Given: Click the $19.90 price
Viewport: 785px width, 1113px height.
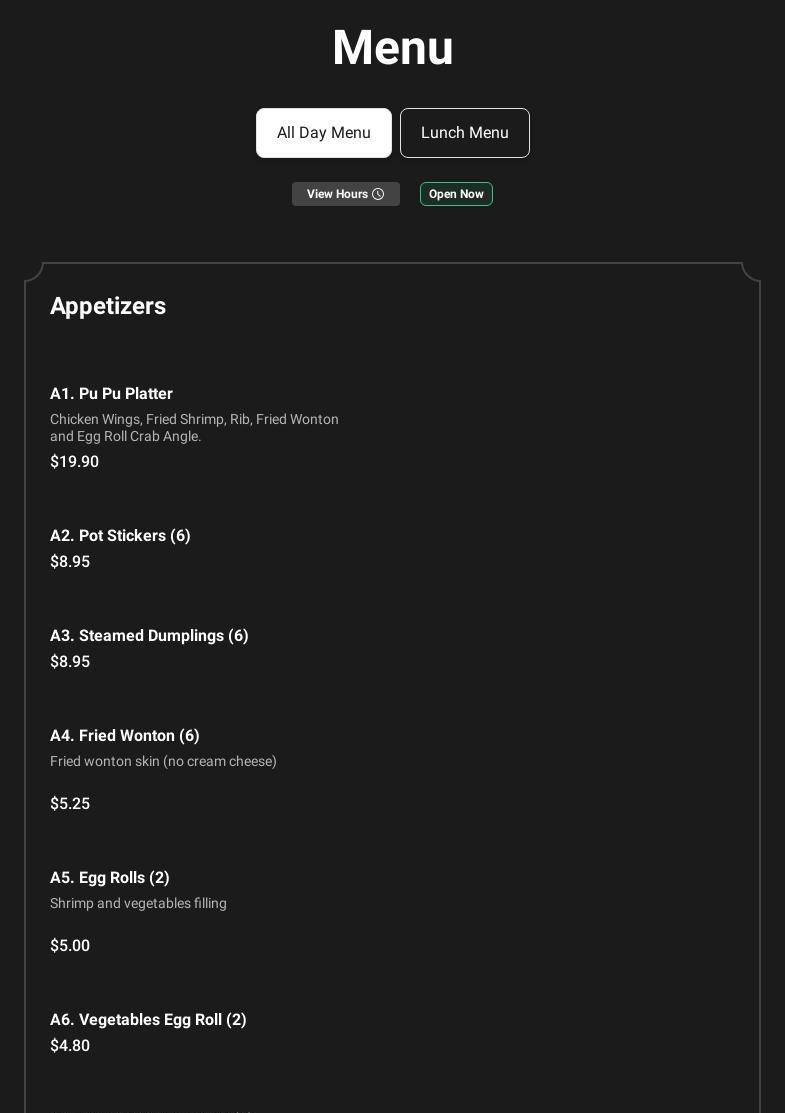Looking at the screenshot, I should [x=74, y=462].
